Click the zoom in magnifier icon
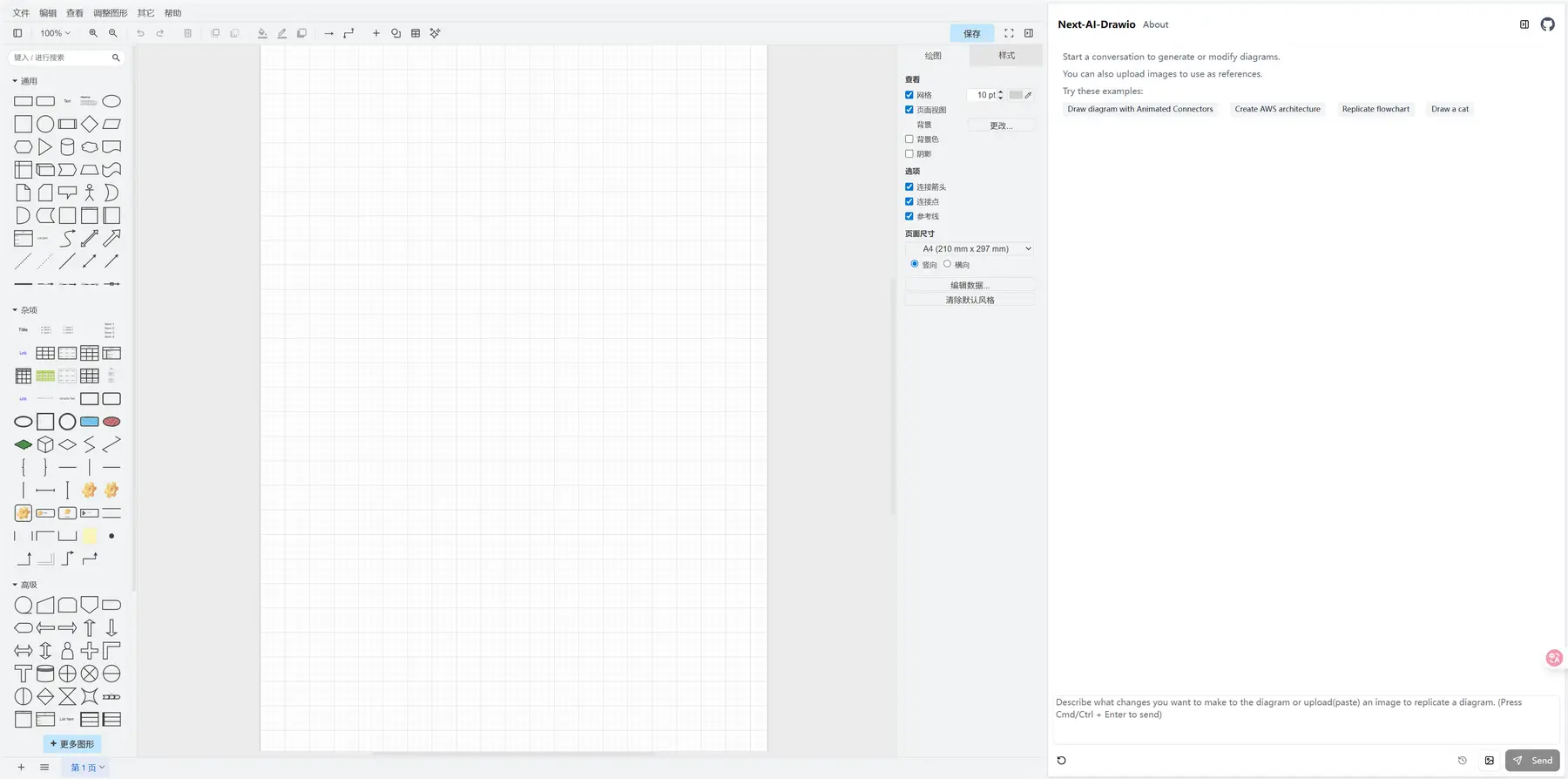Image resolution: width=1568 pixels, height=779 pixels. [93, 33]
